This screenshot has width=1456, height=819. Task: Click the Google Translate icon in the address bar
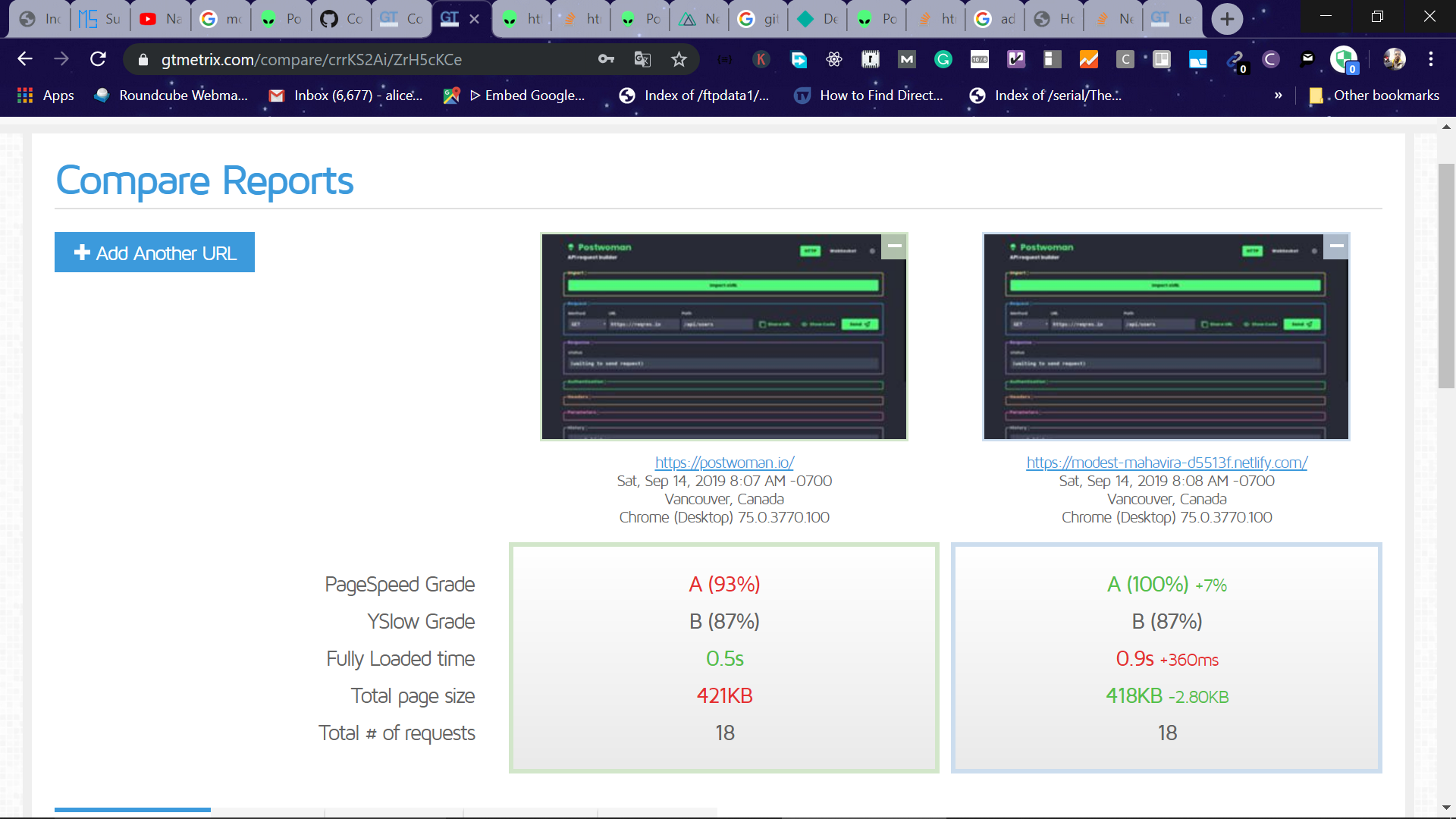[x=642, y=59]
